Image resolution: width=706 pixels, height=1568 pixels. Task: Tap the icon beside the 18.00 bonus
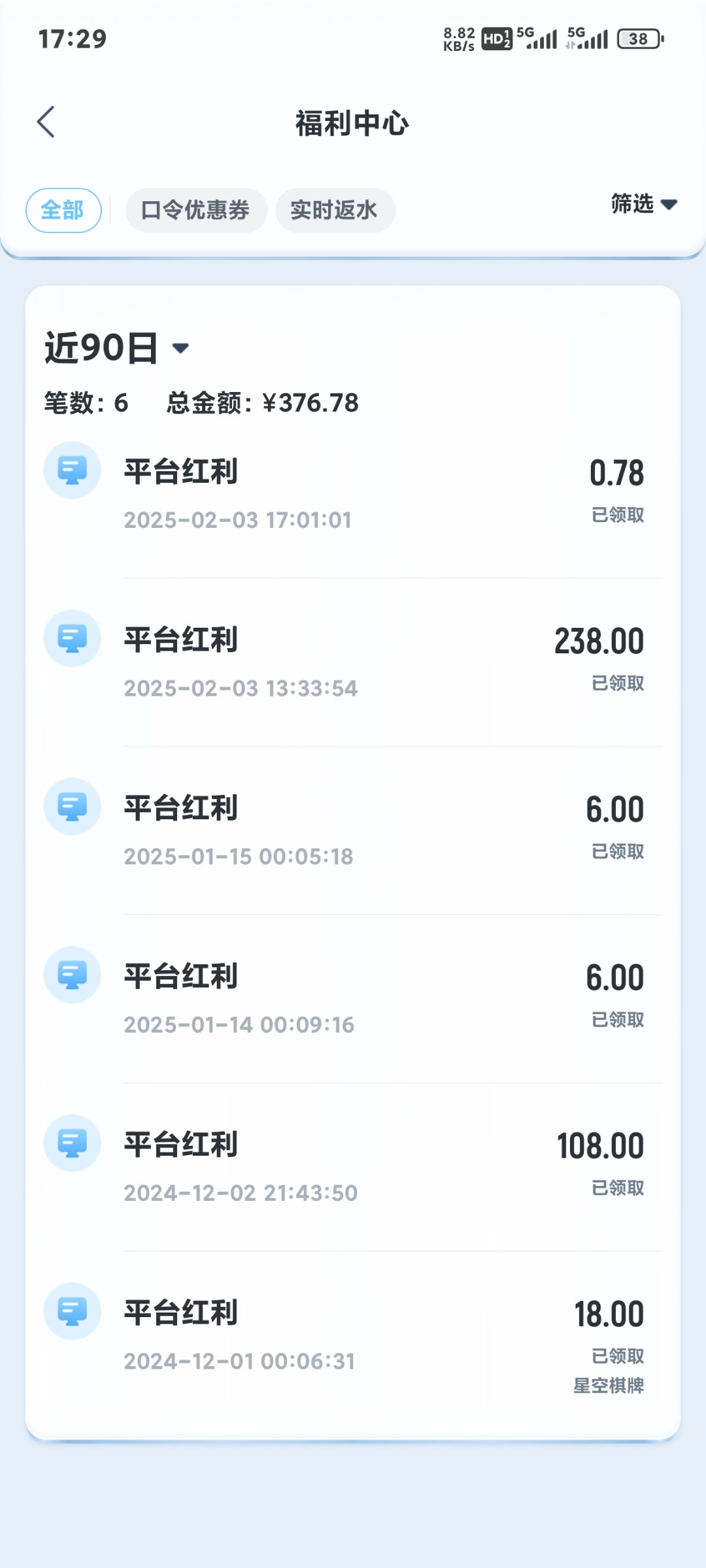pos(72,1311)
